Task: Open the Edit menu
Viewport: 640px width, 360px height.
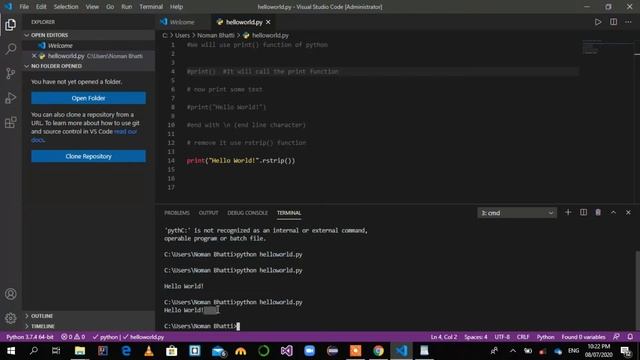Action: click(41, 7)
